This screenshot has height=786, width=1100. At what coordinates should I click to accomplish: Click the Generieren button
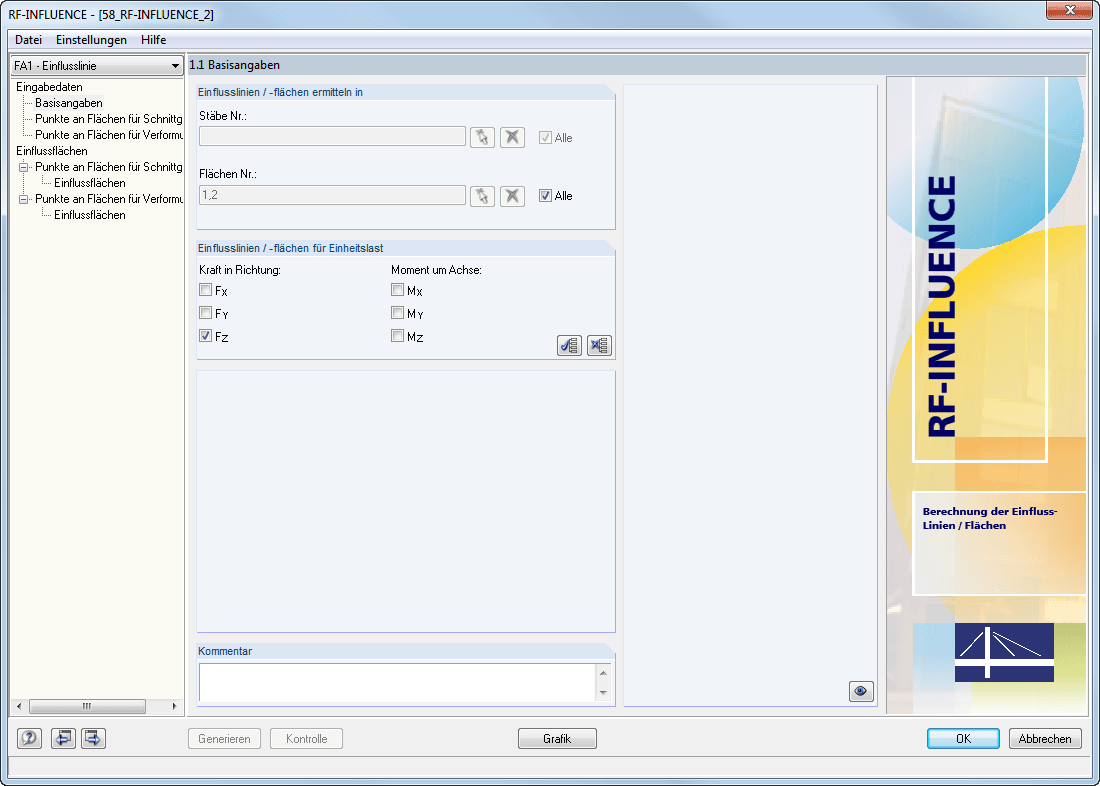(x=224, y=739)
